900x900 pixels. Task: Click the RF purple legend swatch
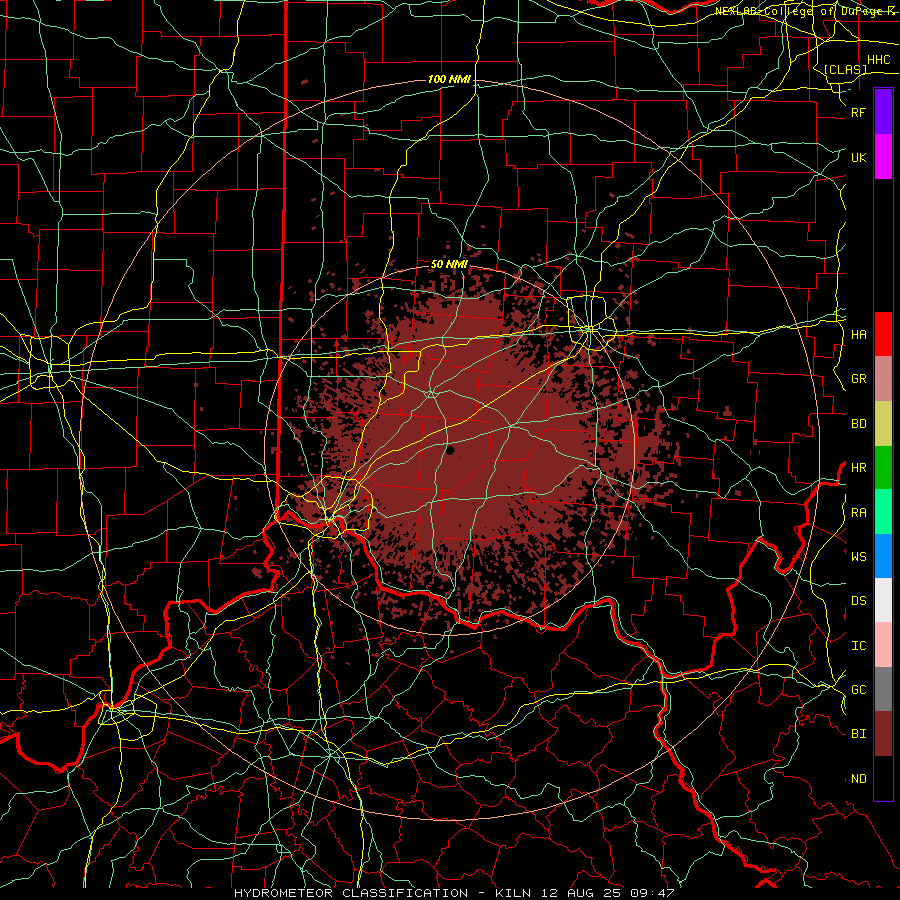click(883, 111)
